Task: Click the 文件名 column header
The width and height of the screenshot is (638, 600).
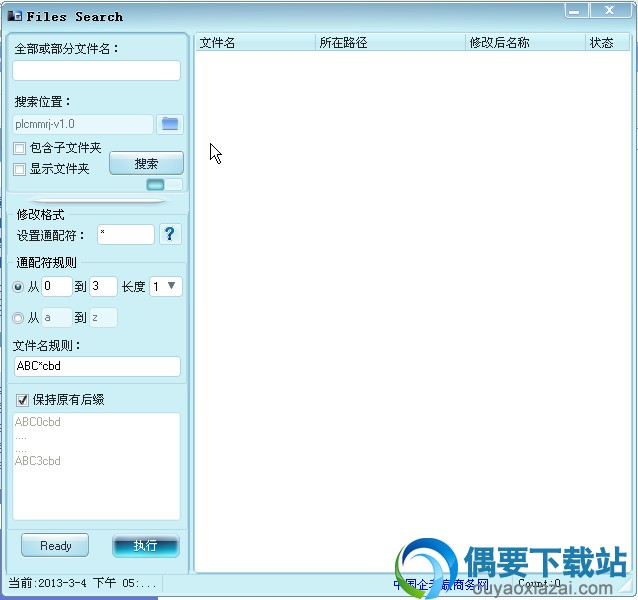Action: click(256, 43)
